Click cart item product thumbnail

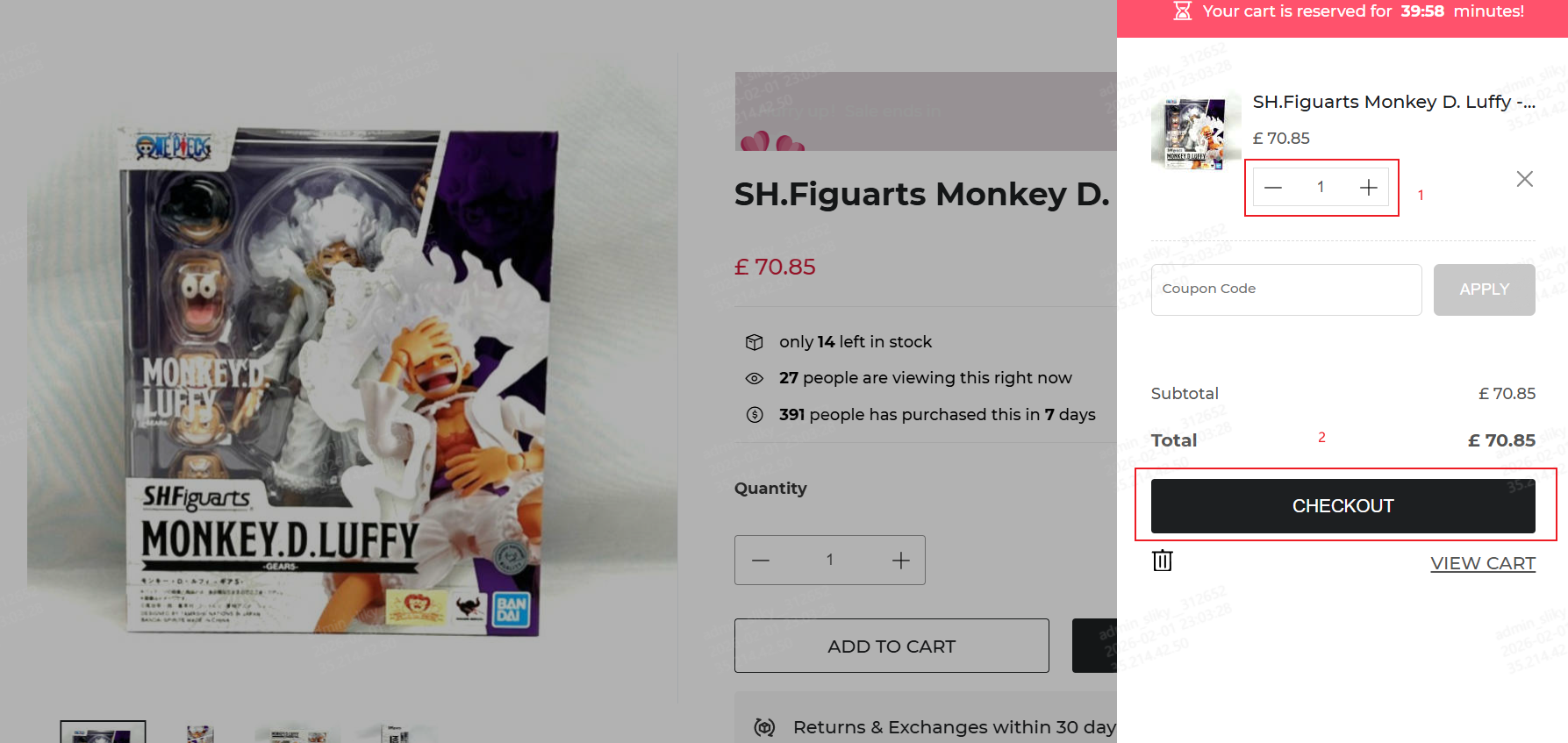click(1194, 132)
